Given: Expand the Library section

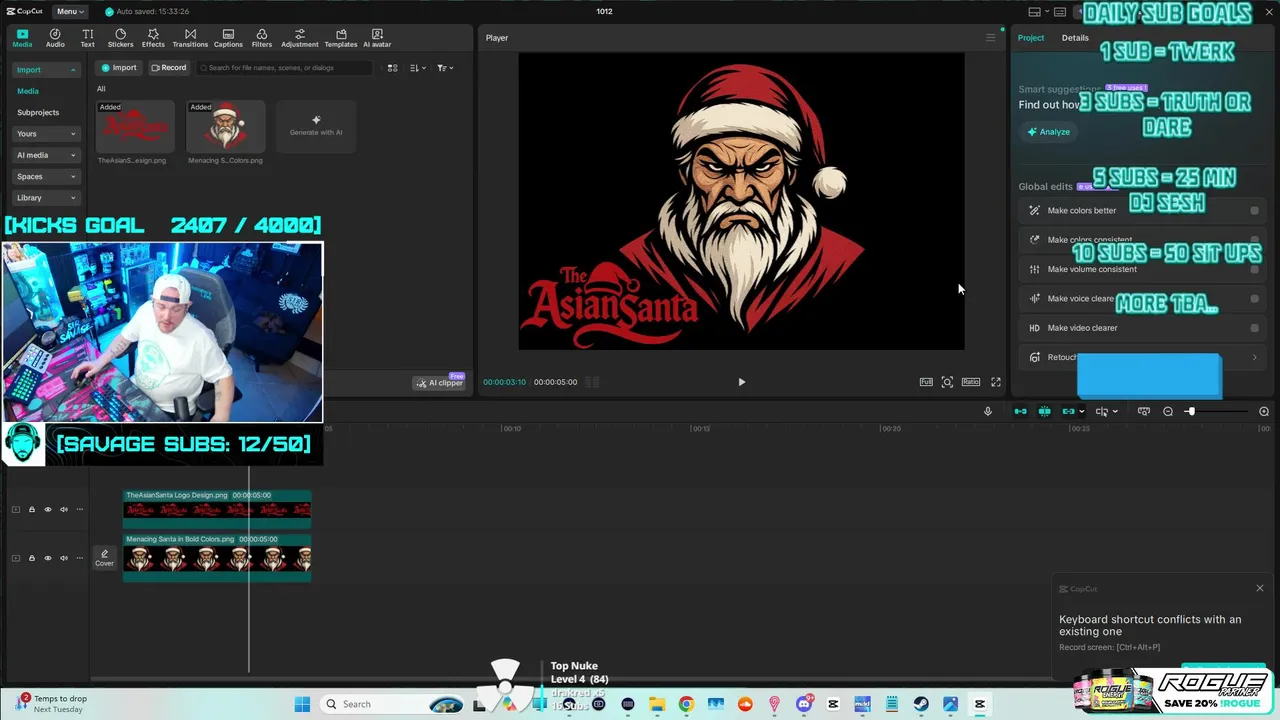Looking at the screenshot, I should point(45,198).
